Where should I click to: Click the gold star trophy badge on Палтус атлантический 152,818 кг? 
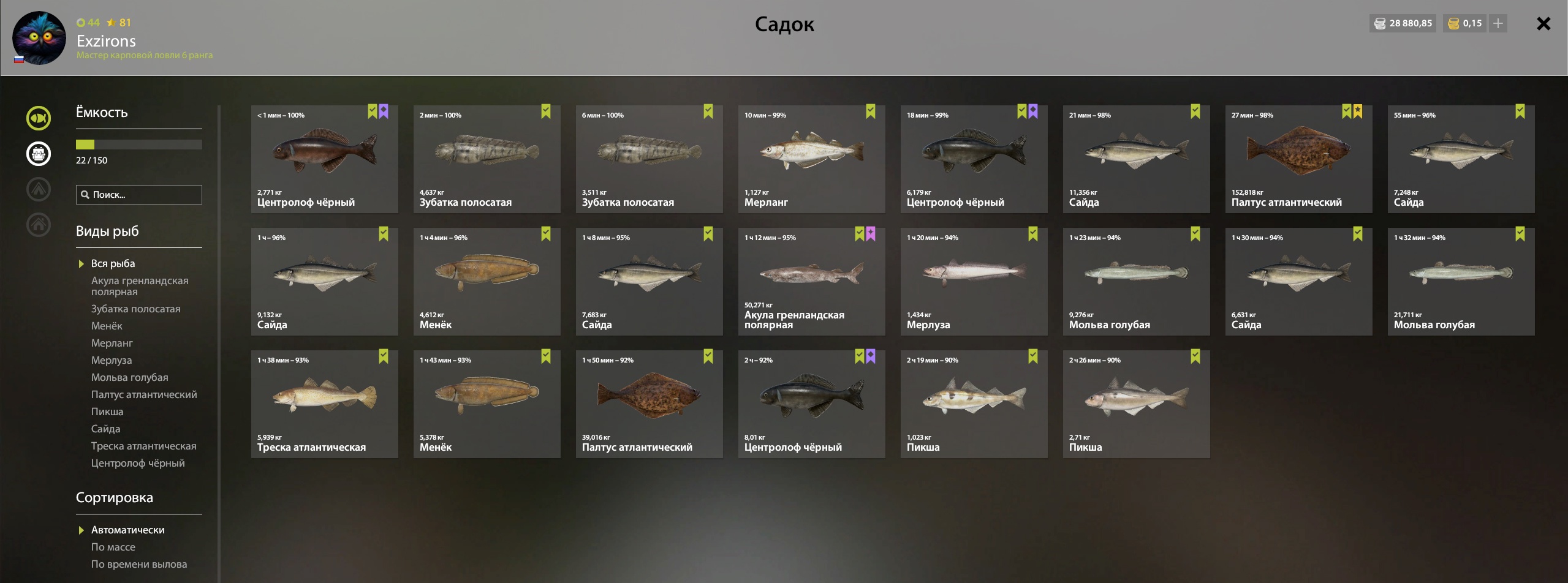coord(1358,111)
